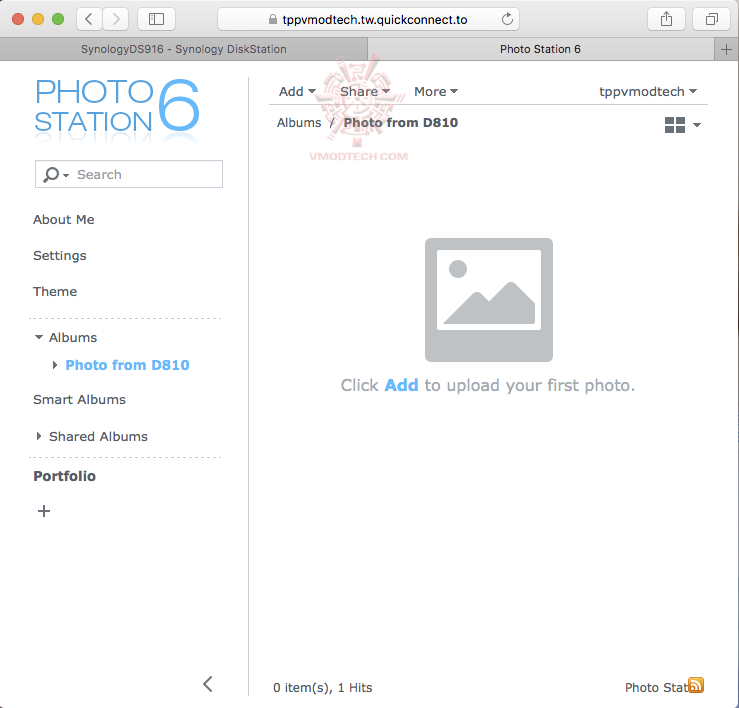739x708 pixels.
Task: Toggle the Safari sidebar button
Action: 156,19
